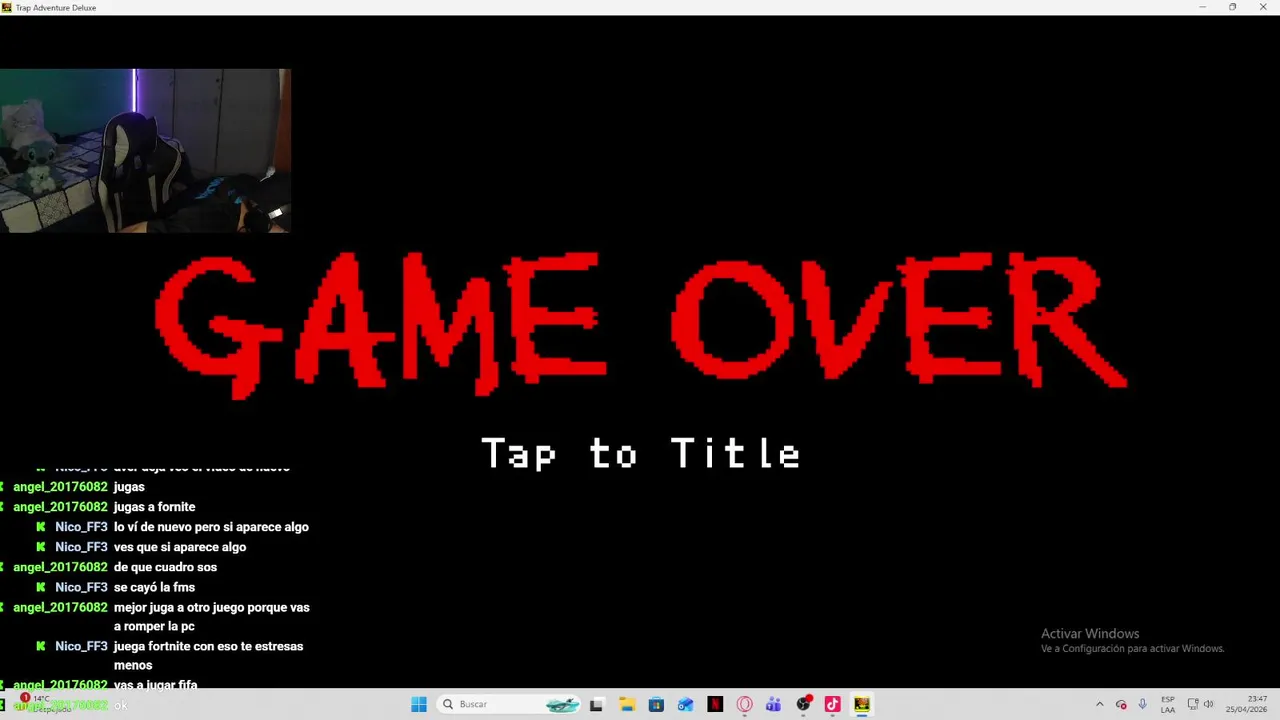This screenshot has height=720, width=1280.
Task: Open Opera GX browser in taskbar
Action: (744, 704)
